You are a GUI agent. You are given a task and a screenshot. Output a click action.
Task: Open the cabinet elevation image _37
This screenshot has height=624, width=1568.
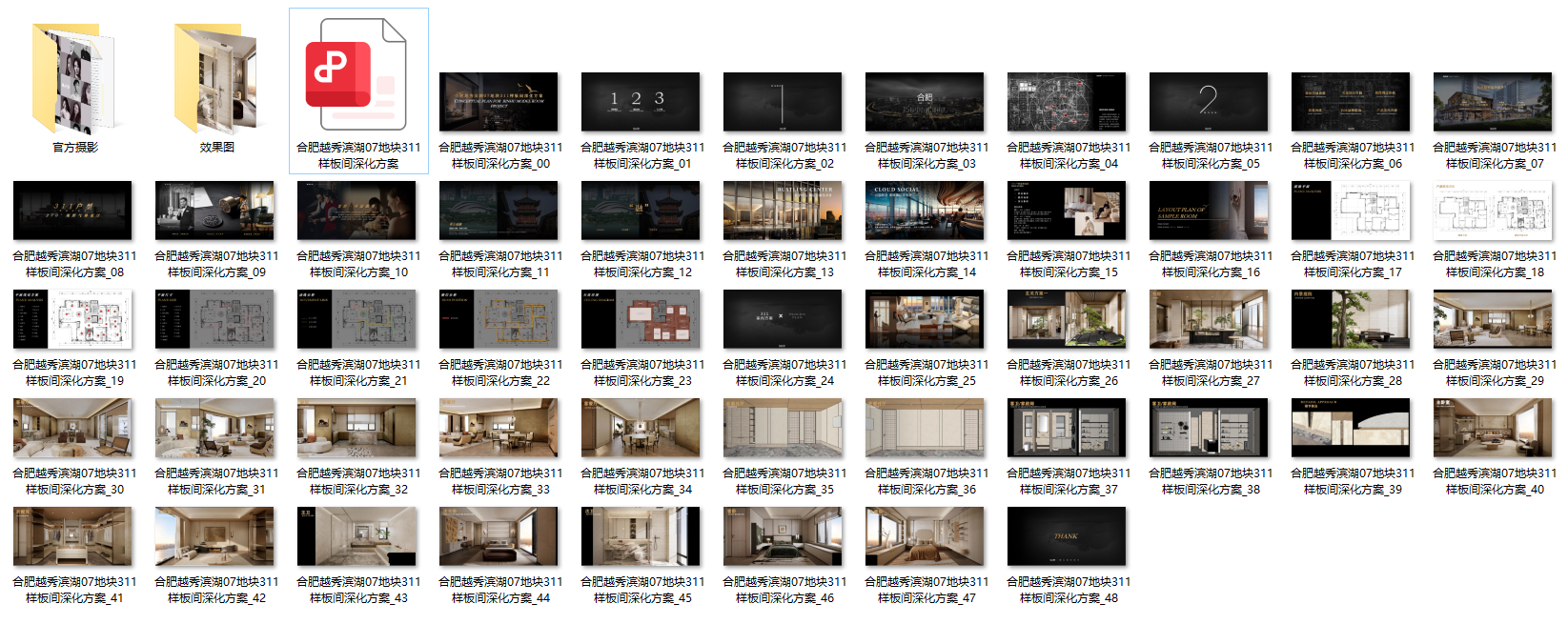click(1067, 428)
